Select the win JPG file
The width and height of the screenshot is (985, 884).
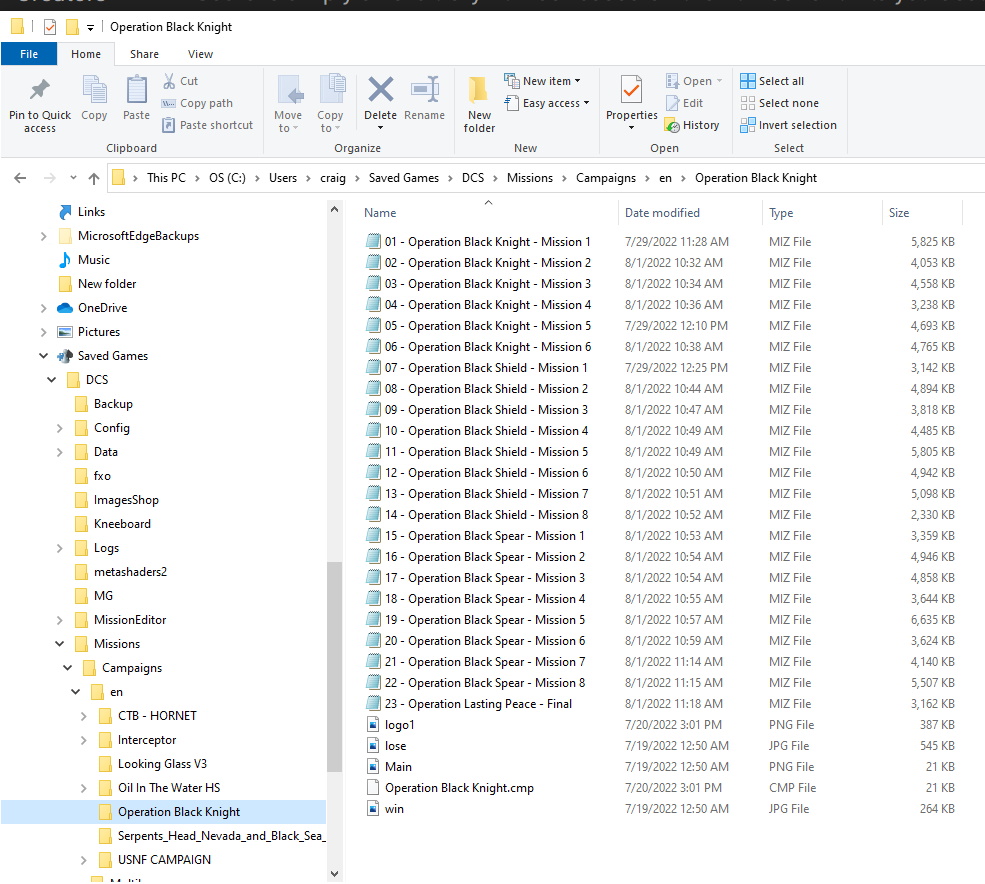pos(394,809)
